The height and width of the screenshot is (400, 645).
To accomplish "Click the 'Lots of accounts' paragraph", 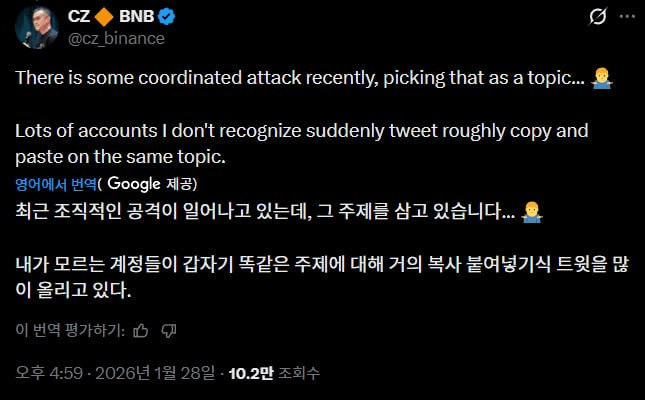I will click(300, 143).
